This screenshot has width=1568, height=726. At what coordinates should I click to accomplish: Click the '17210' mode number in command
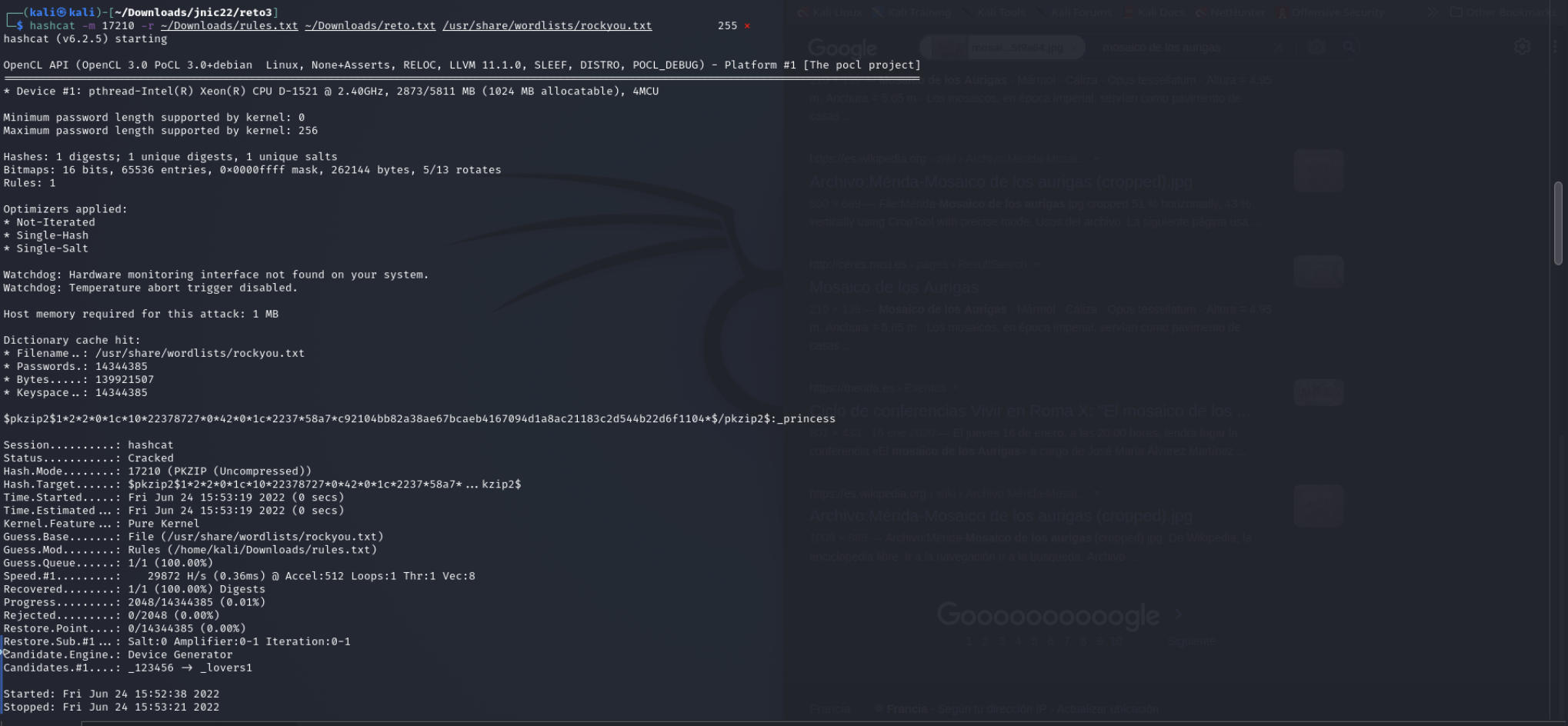click(x=118, y=26)
